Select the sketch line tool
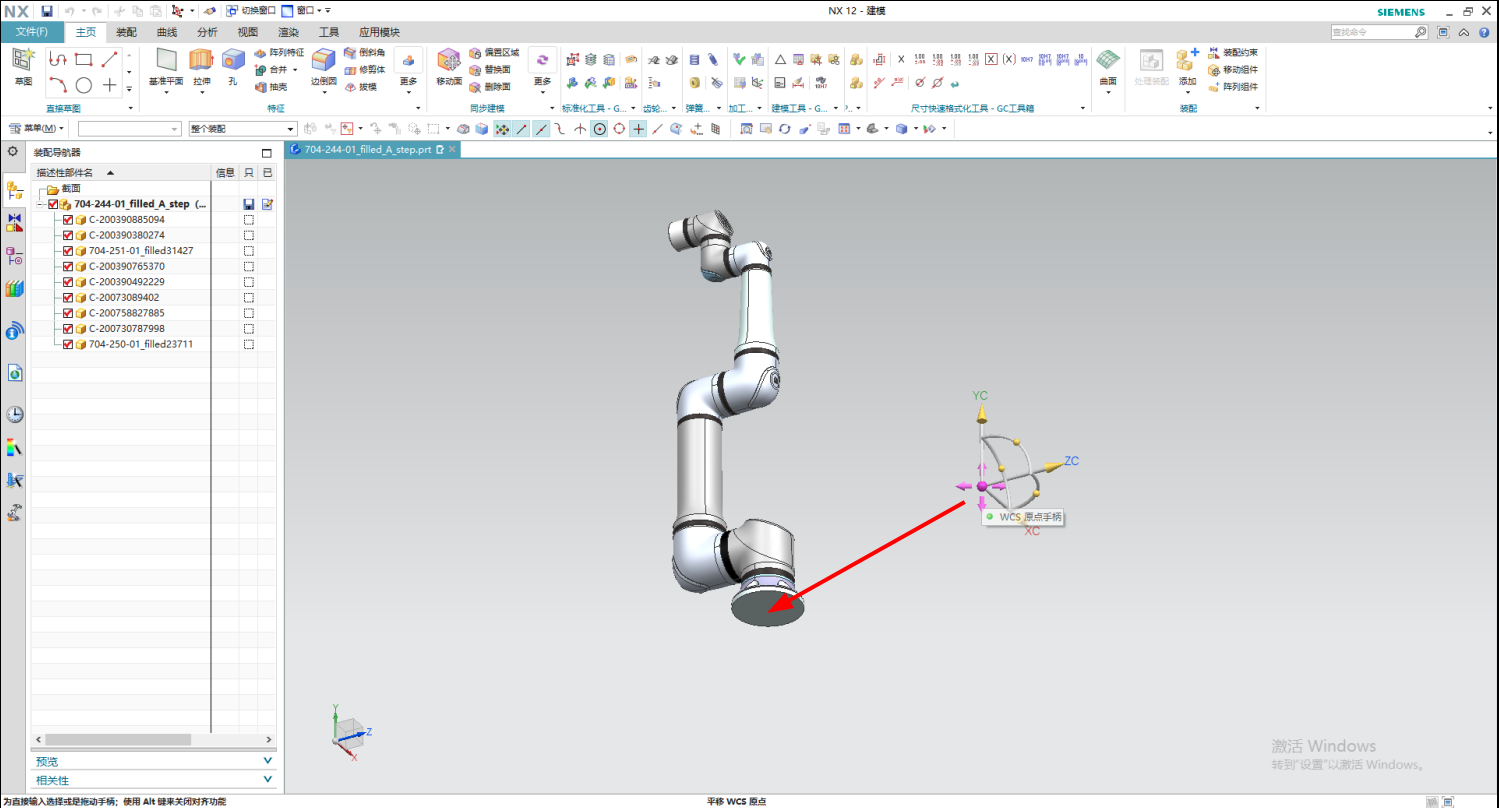Image resolution: width=1499 pixels, height=808 pixels. coord(110,60)
